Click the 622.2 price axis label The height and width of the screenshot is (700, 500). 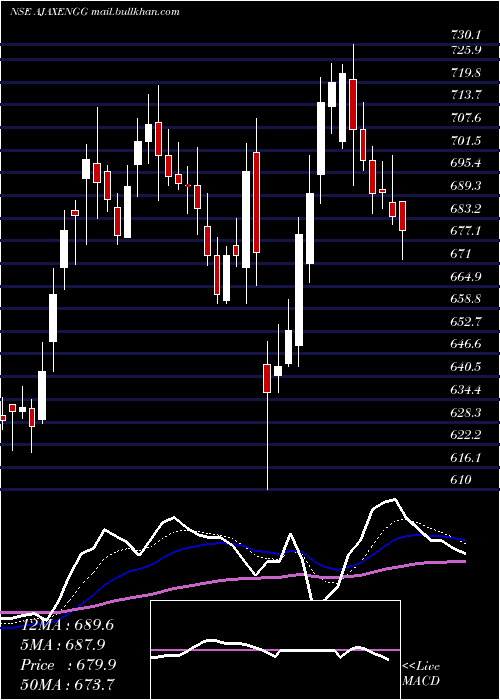(466, 434)
